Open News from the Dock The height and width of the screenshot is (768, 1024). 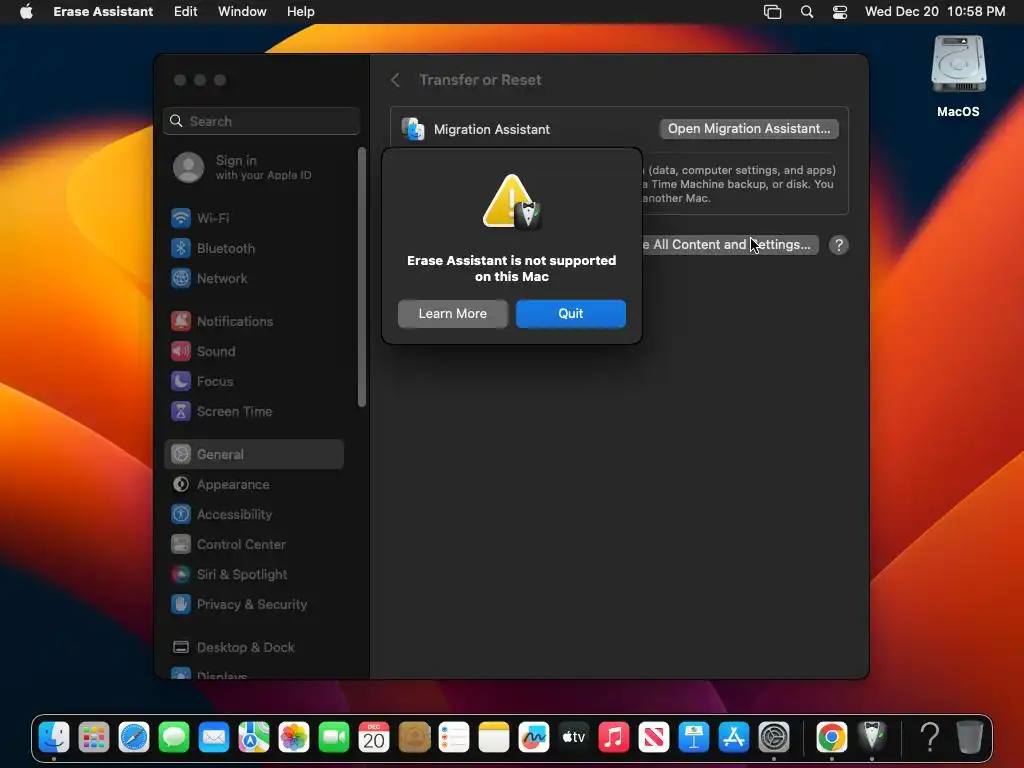tap(654, 738)
